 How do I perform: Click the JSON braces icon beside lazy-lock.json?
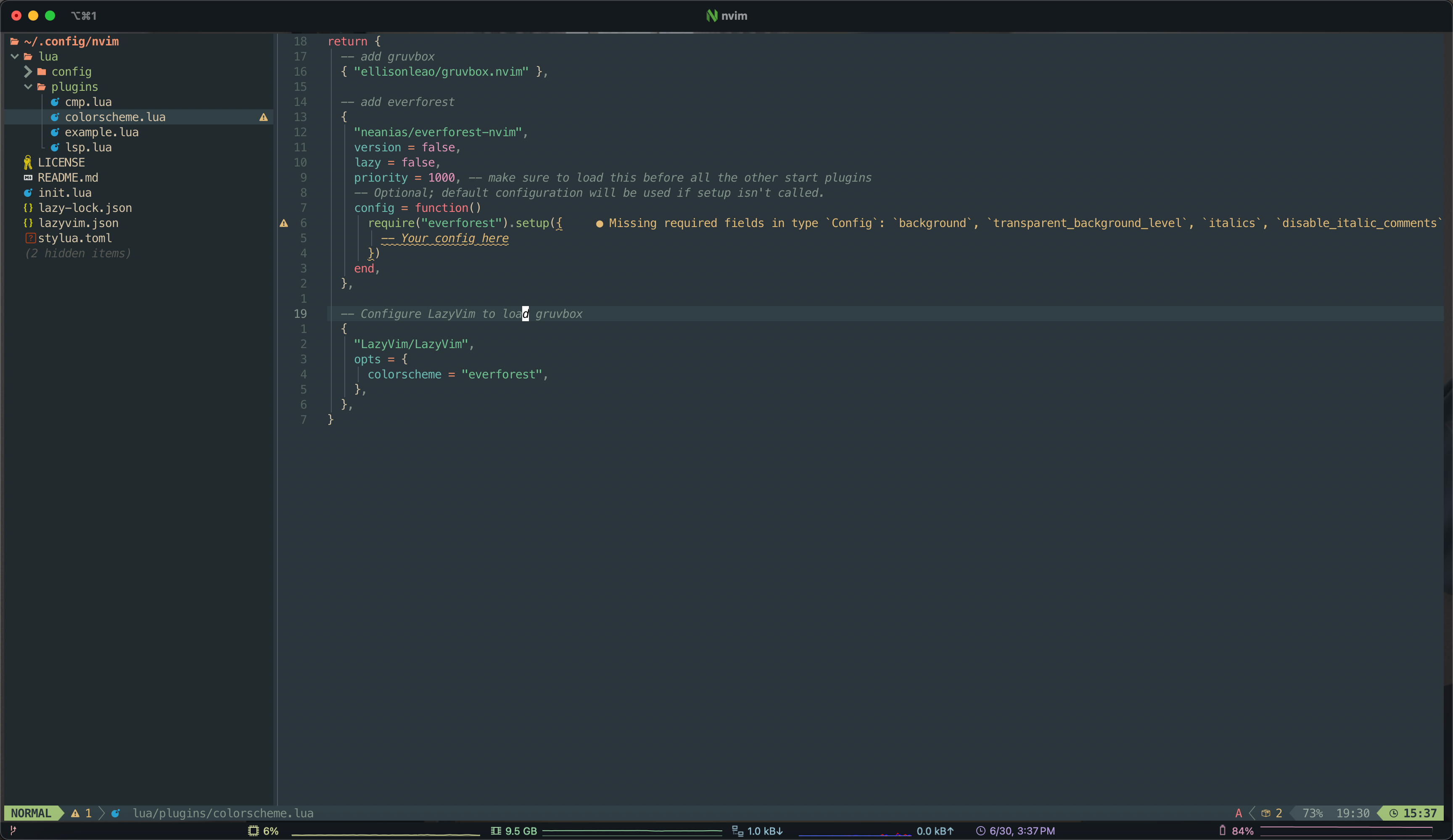28,208
